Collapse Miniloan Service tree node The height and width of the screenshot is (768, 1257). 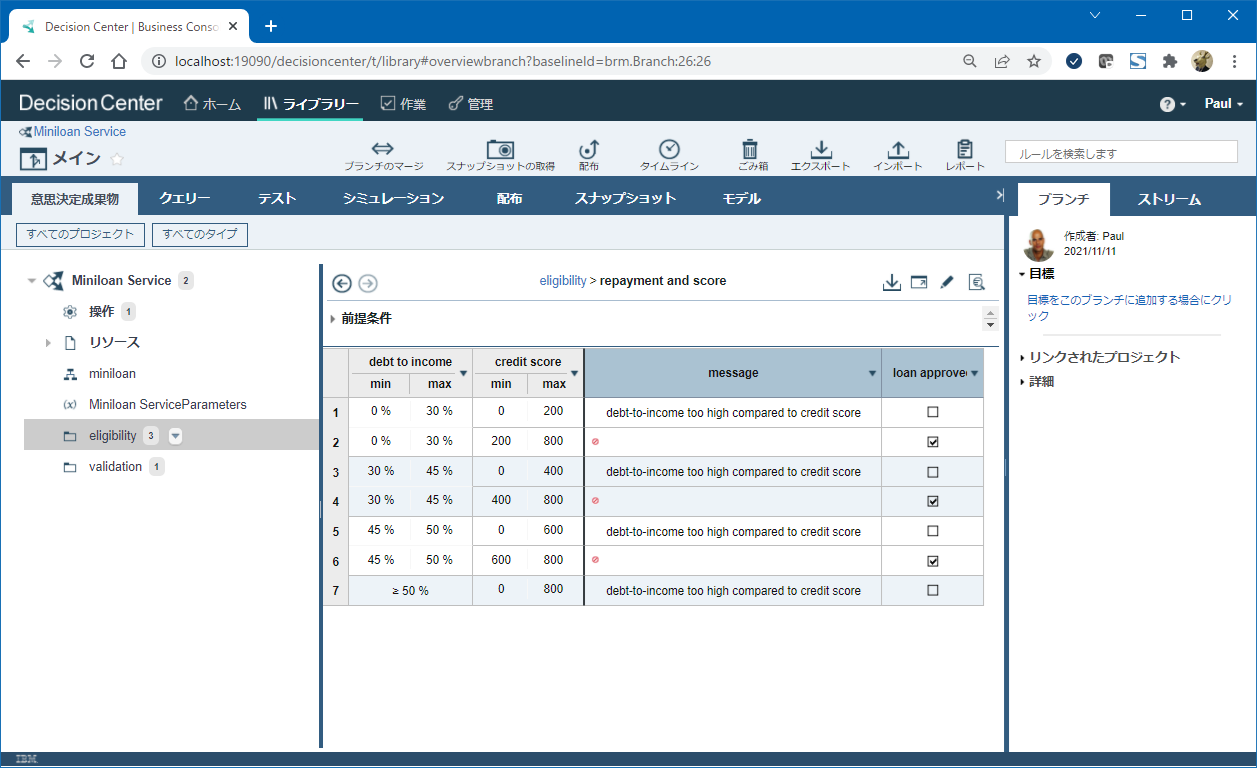click(x=32, y=281)
